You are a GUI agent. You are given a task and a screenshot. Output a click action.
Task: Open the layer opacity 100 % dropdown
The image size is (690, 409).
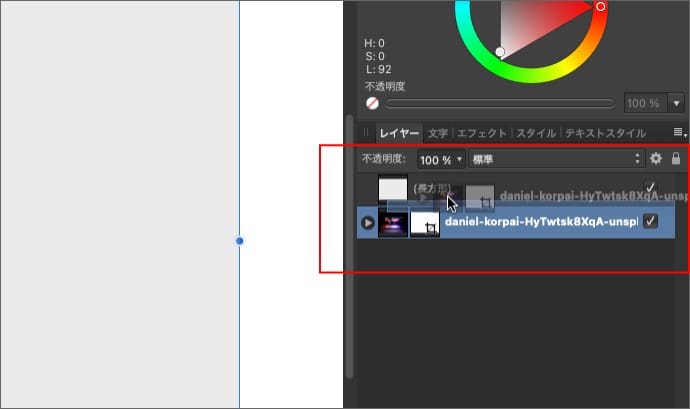[441, 159]
